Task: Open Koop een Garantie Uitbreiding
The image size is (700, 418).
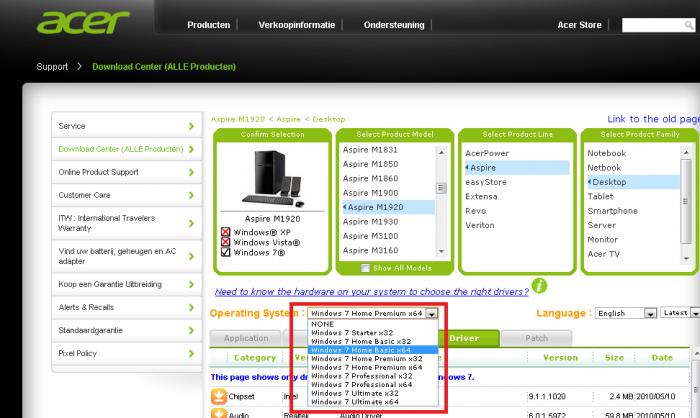Action: point(127,284)
